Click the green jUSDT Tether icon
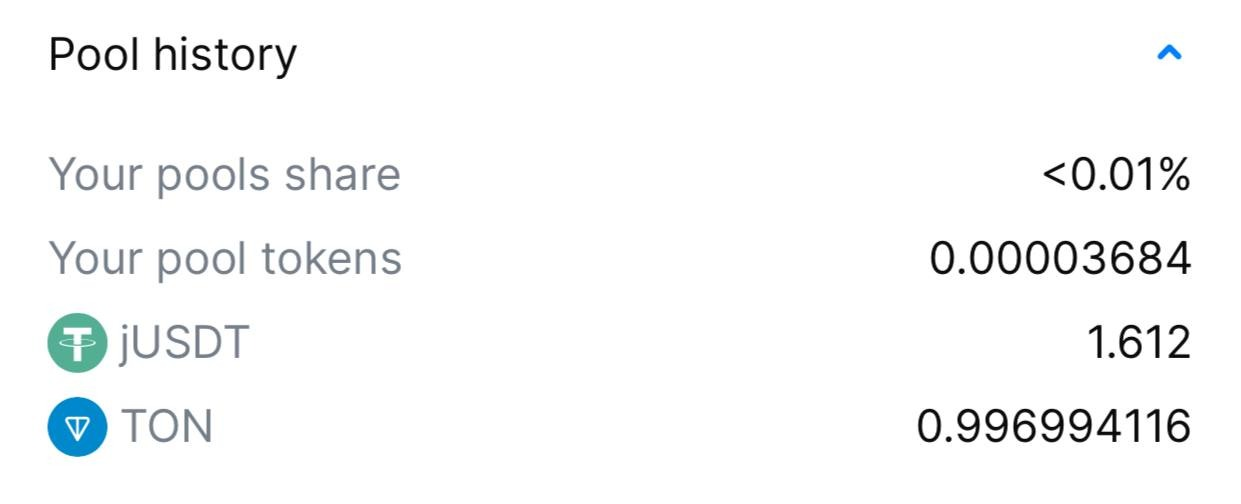This screenshot has width=1241, height=504. 77,343
